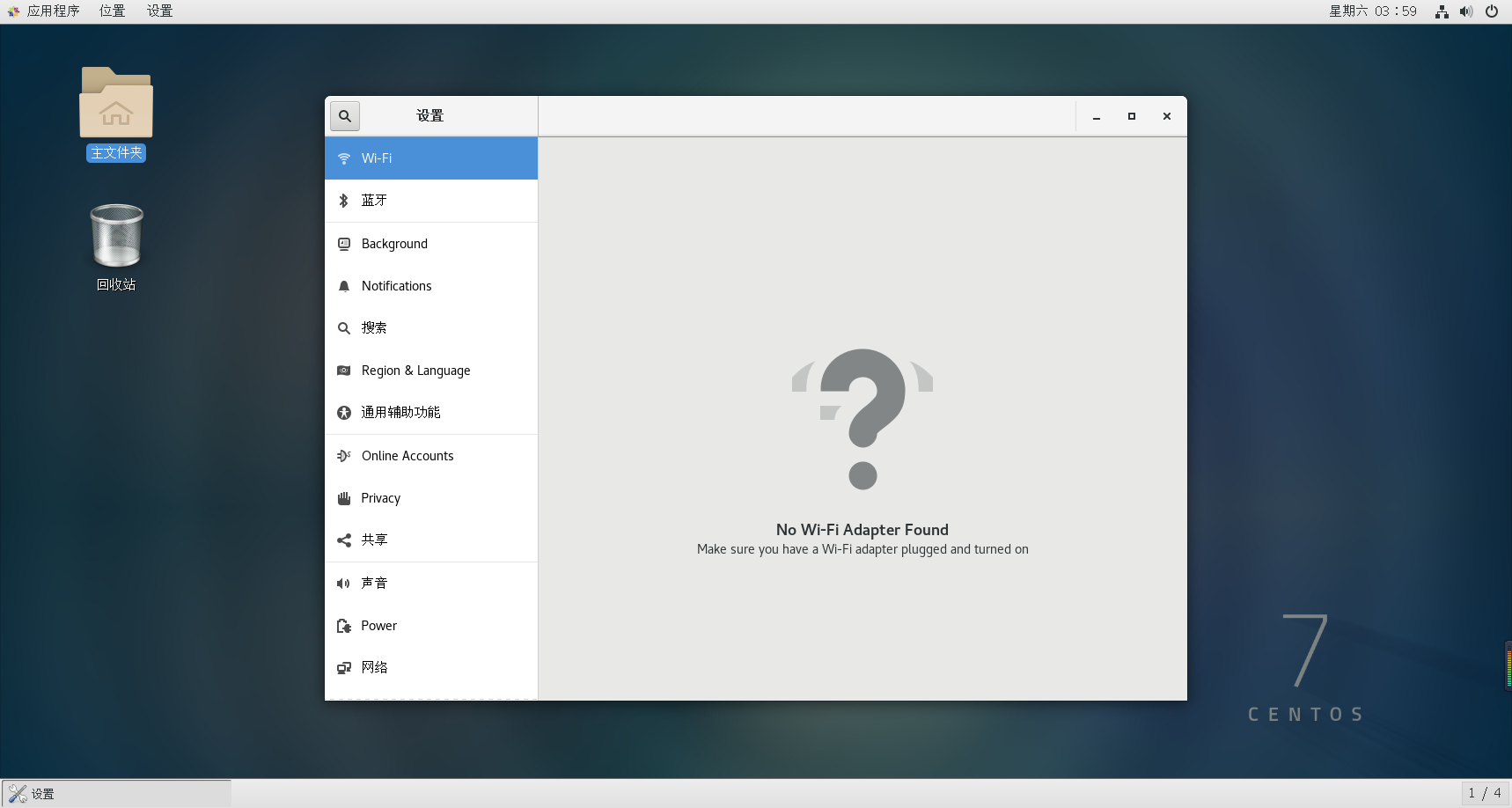1512x808 pixels.
Task: Open 蓝牙 Bluetooth settings panel
Action: tap(431, 201)
